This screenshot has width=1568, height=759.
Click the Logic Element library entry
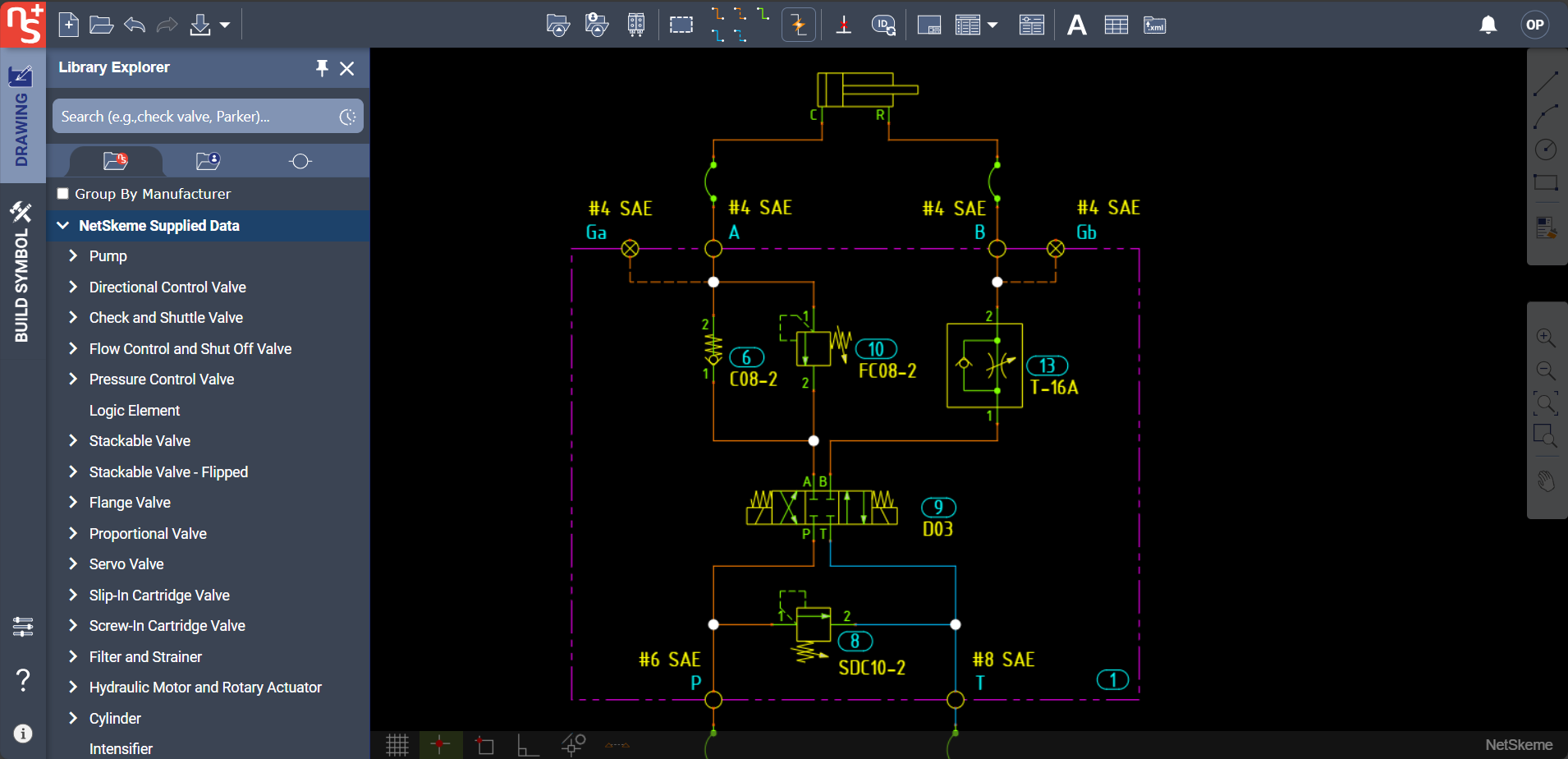click(135, 410)
